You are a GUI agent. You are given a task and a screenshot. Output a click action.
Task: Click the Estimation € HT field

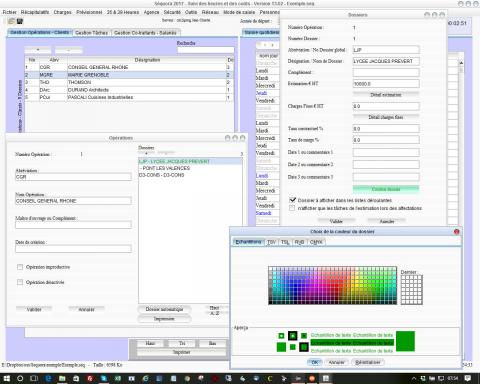(x=386, y=84)
